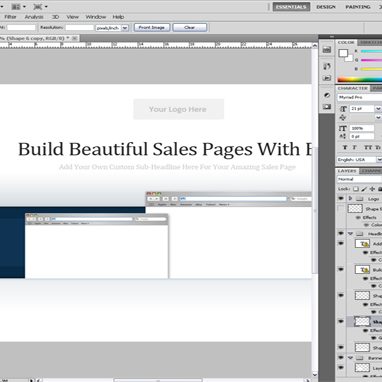This screenshot has width=382, height=382.
Task: Open the Actions panel icon in dock
Action: pyautogui.click(x=327, y=78)
